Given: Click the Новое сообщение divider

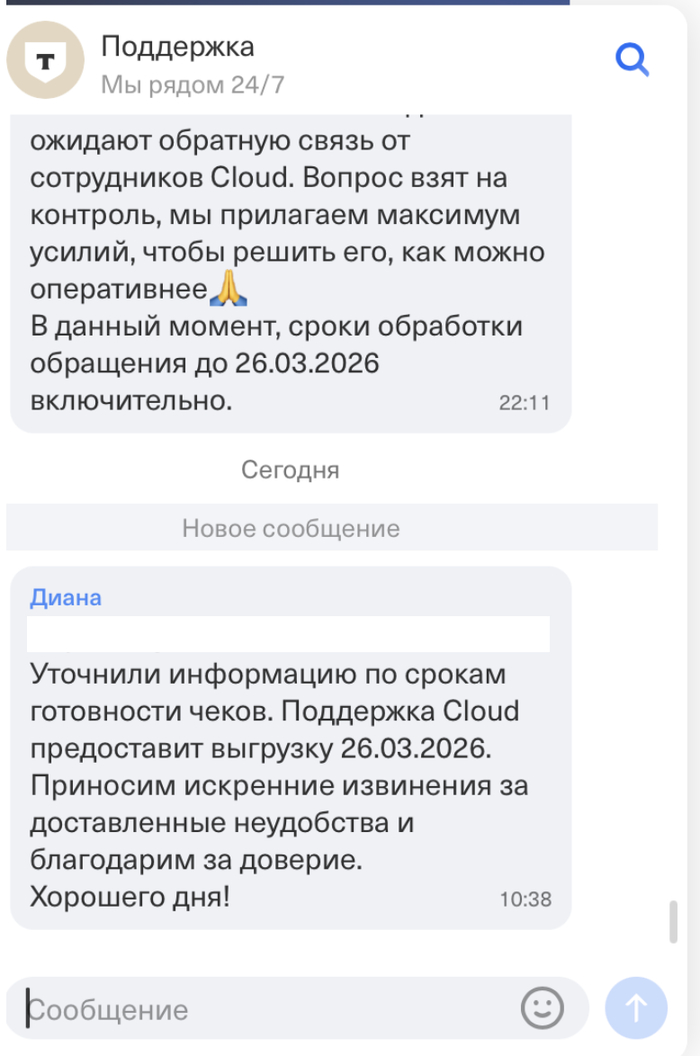Looking at the screenshot, I should [x=291, y=528].
